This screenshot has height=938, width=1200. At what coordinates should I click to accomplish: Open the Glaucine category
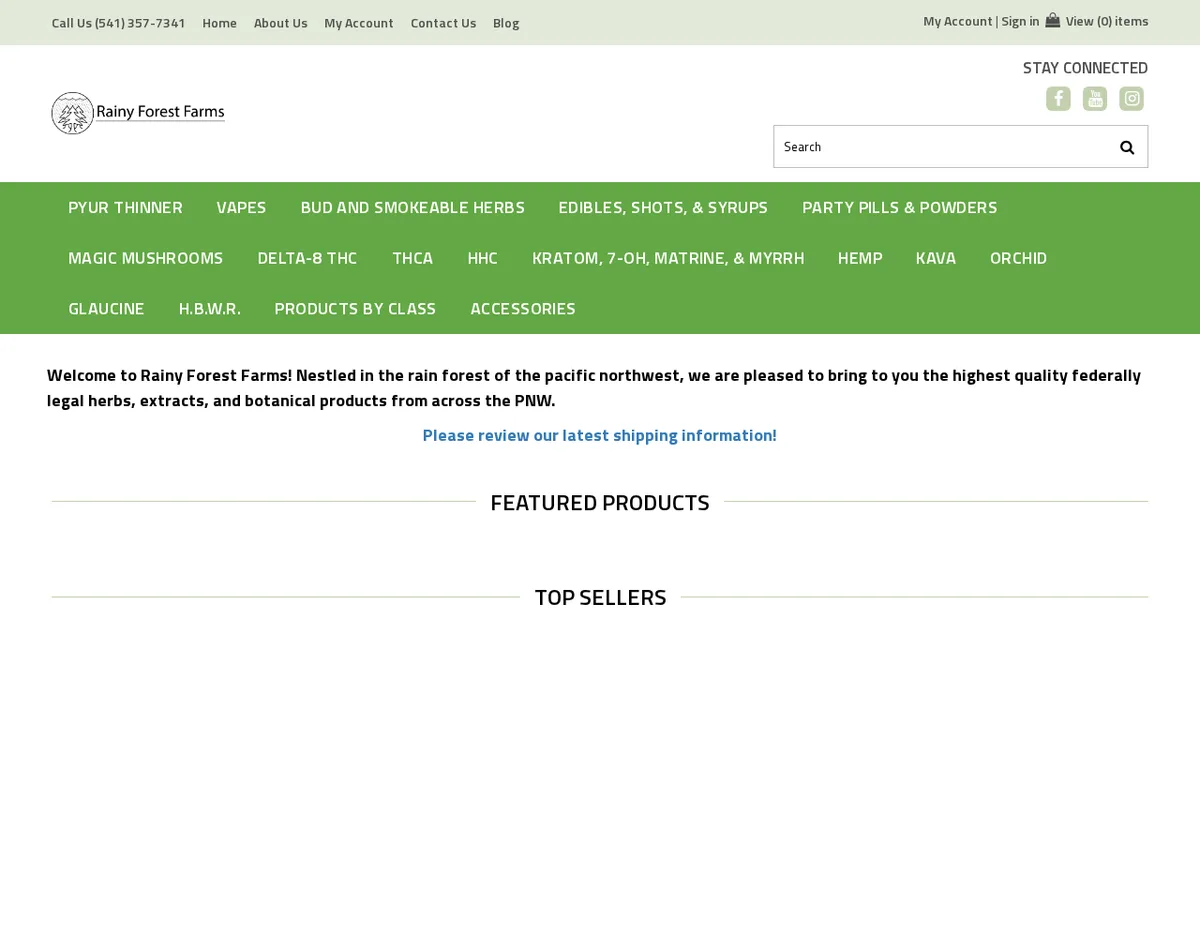coord(106,308)
